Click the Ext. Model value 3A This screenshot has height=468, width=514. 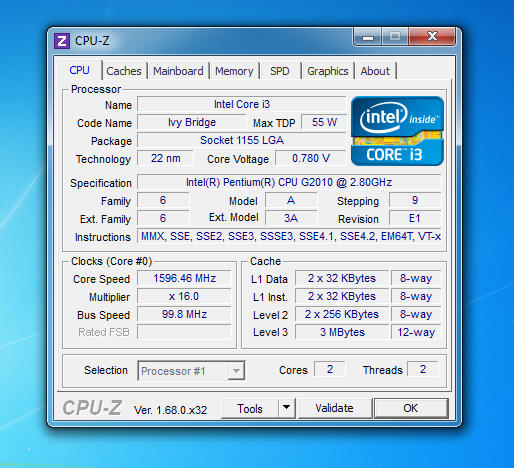tap(291, 218)
